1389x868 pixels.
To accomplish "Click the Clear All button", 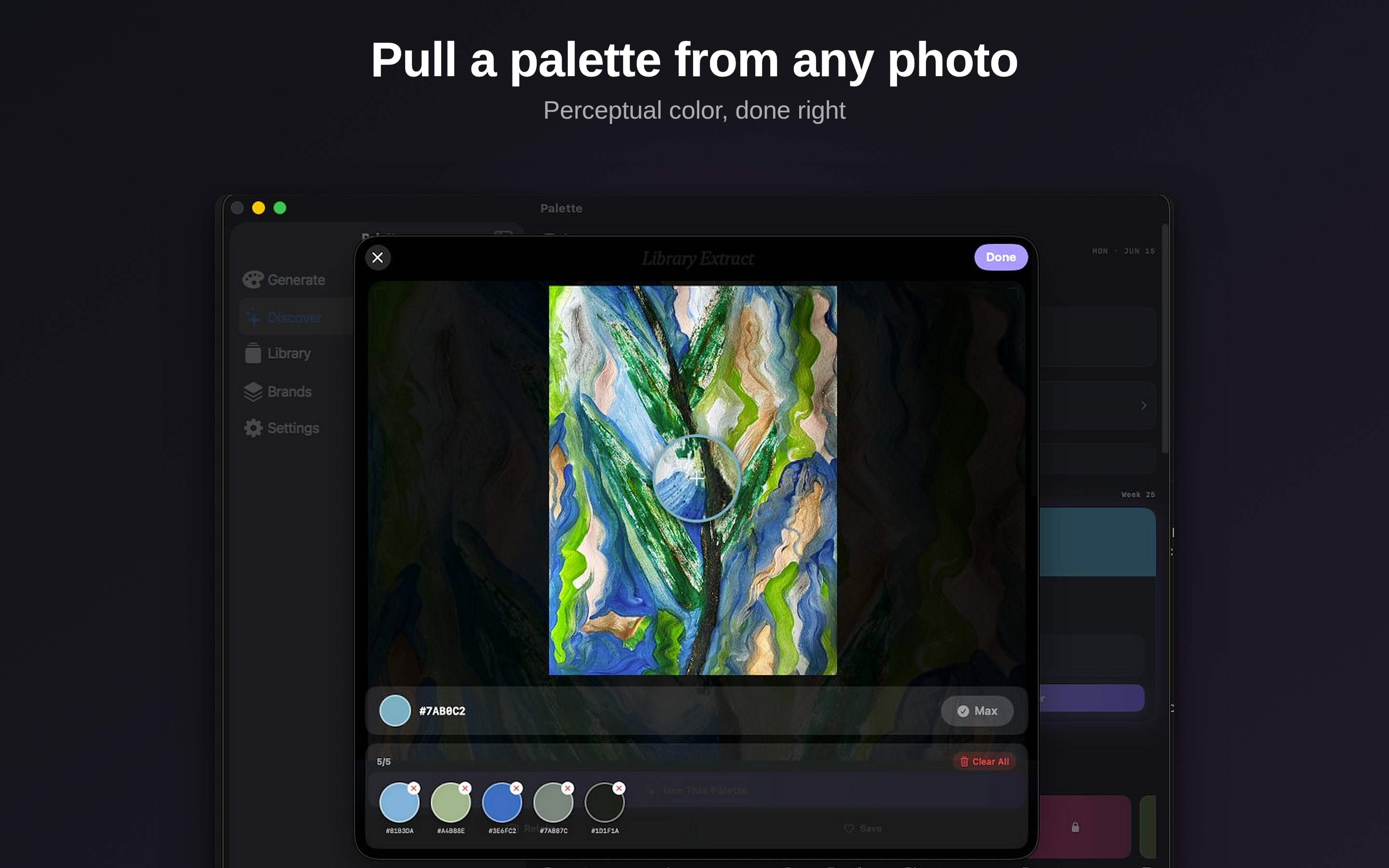I will coord(984,761).
